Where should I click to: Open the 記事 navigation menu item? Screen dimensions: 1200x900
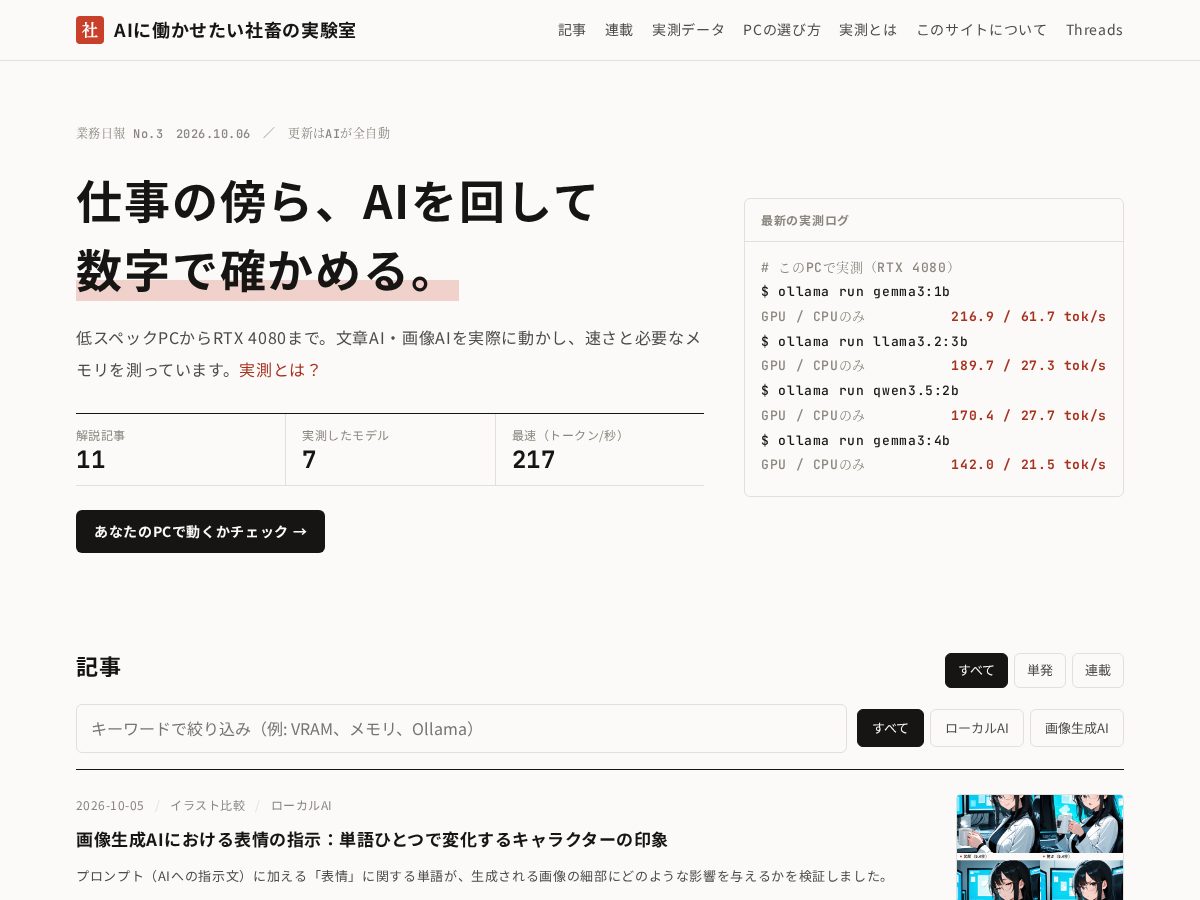click(x=572, y=30)
